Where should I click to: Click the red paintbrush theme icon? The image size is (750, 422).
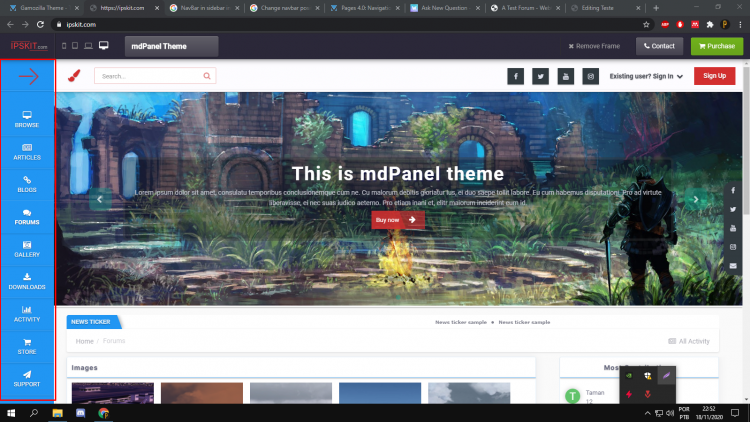click(x=74, y=76)
